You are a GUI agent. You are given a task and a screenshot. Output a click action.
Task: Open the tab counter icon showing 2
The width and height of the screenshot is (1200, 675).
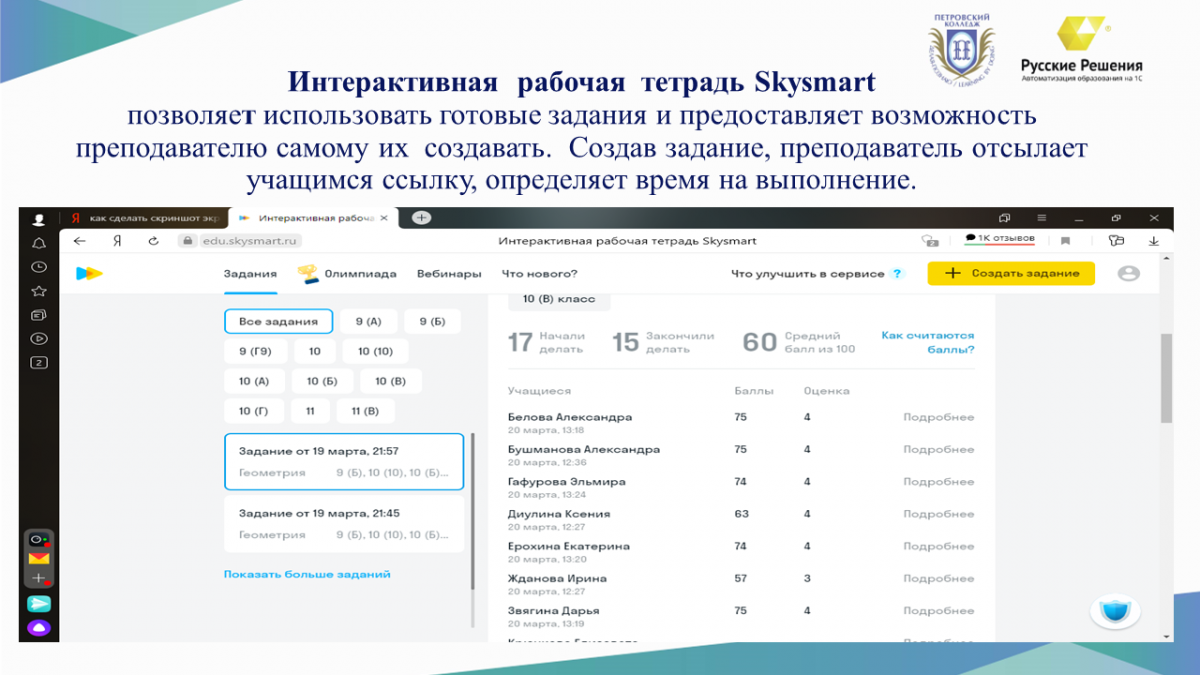(x=39, y=362)
